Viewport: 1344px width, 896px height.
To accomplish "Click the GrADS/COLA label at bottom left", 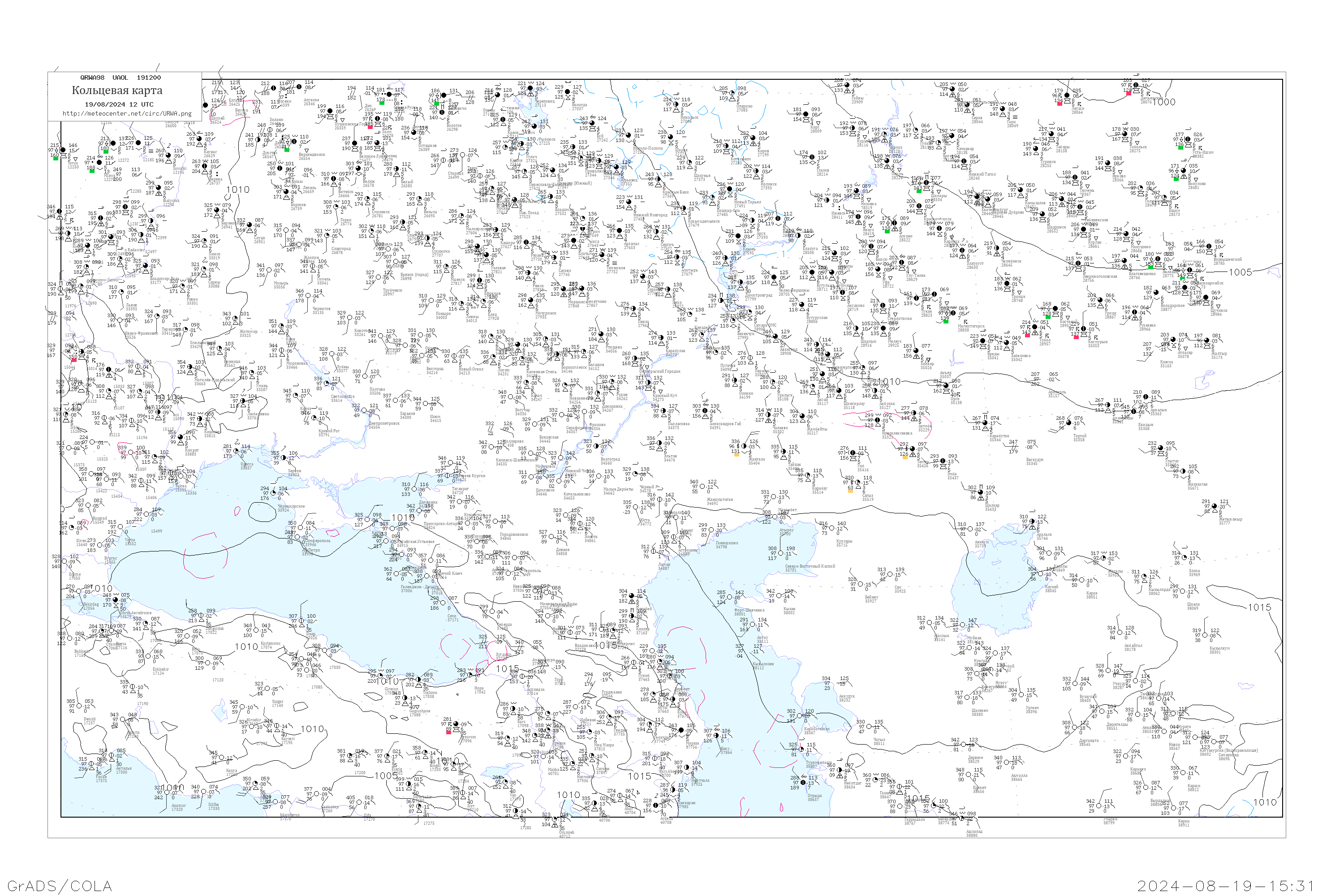I will (x=60, y=886).
